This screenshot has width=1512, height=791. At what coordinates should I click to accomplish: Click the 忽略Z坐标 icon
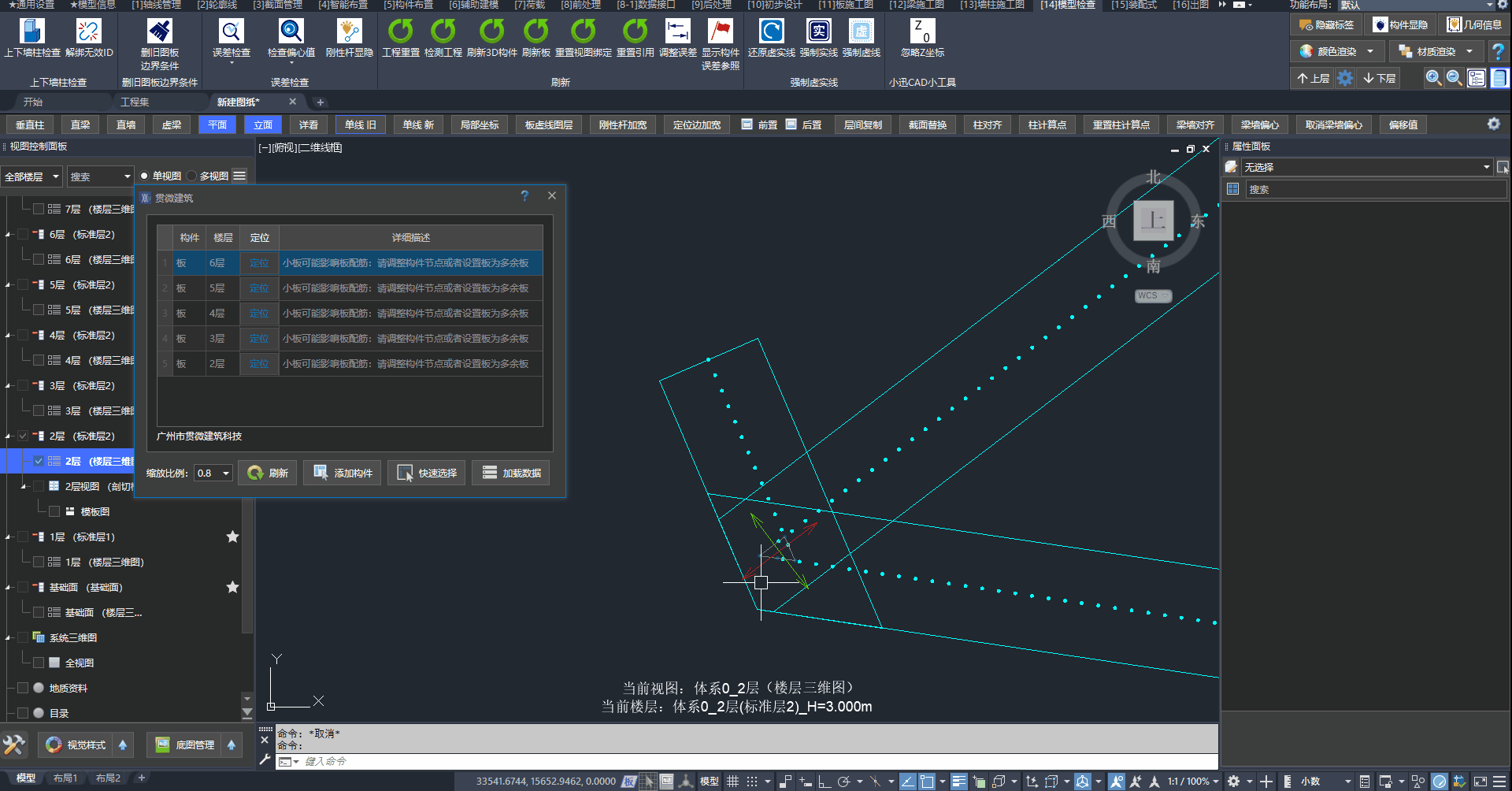coord(922,32)
